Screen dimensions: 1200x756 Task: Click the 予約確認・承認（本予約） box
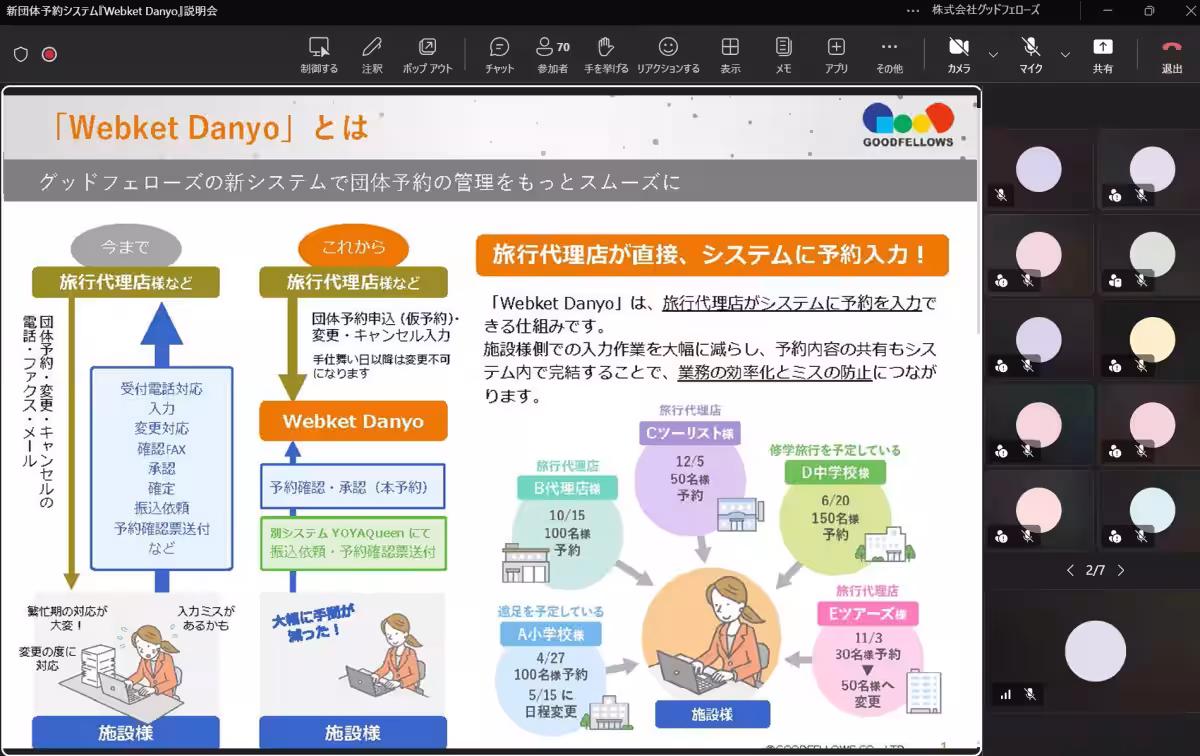click(x=353, y=487)
